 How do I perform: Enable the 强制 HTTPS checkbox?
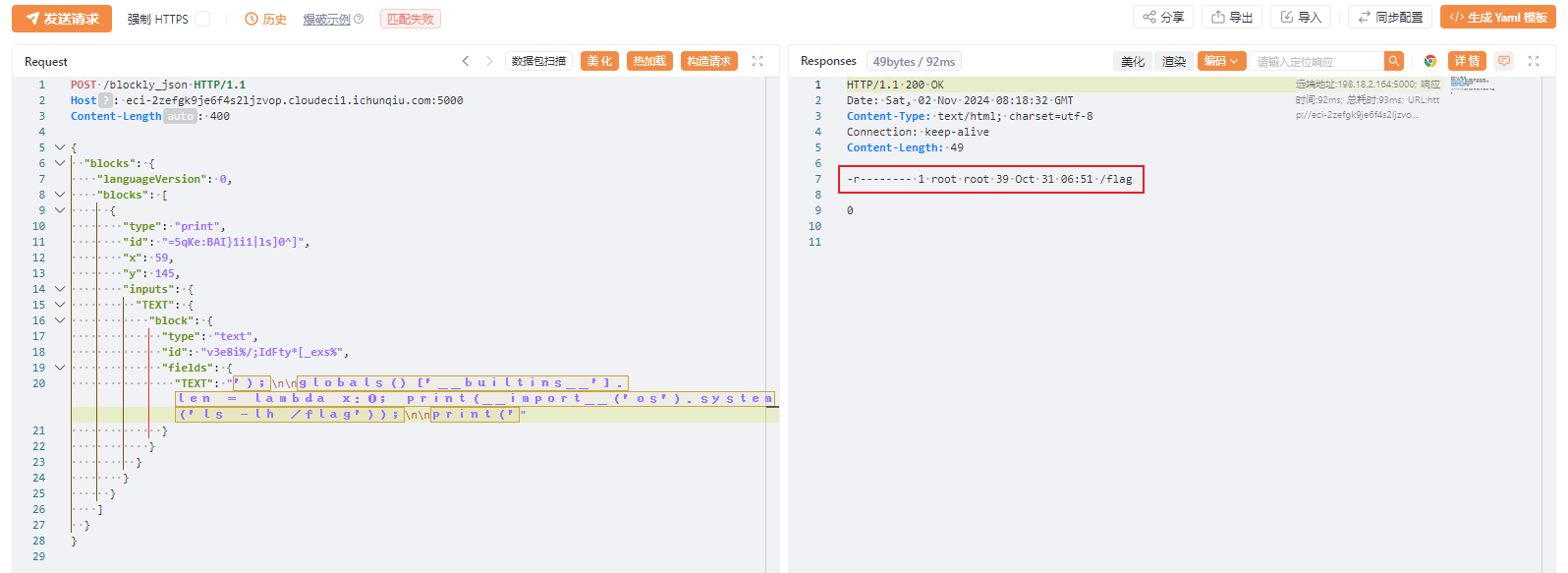(202, 19)
